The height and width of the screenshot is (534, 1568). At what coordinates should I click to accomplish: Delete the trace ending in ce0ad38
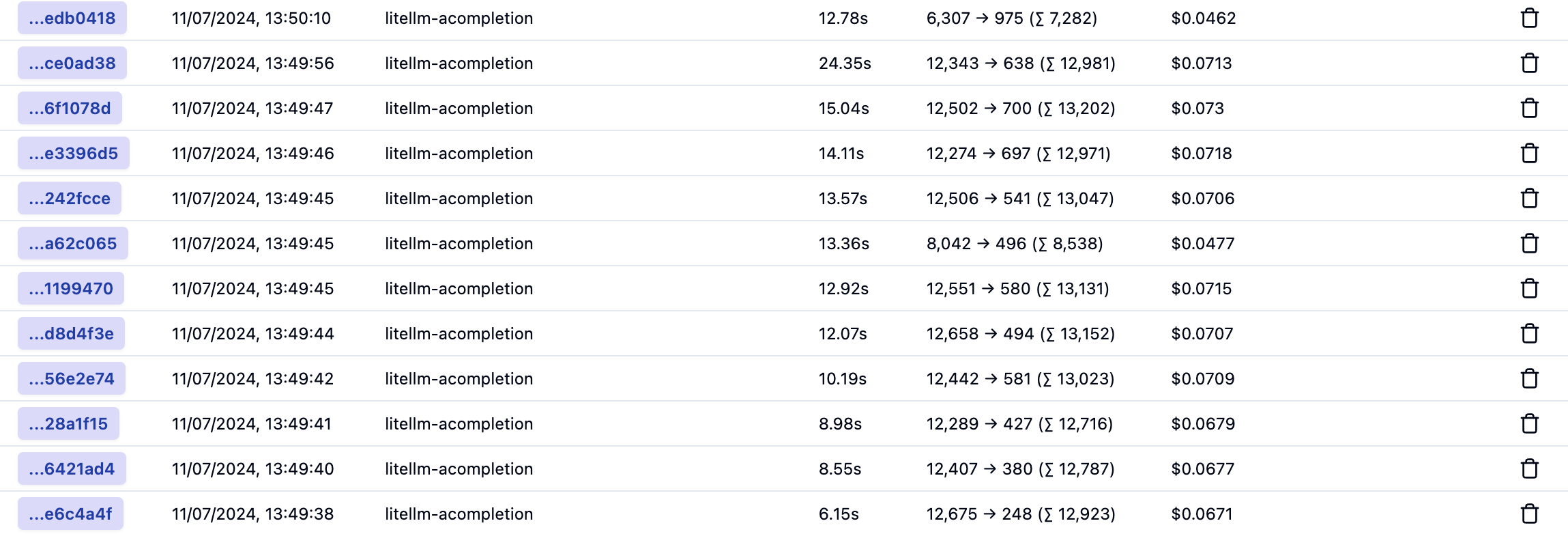(x=1530, y=64)
